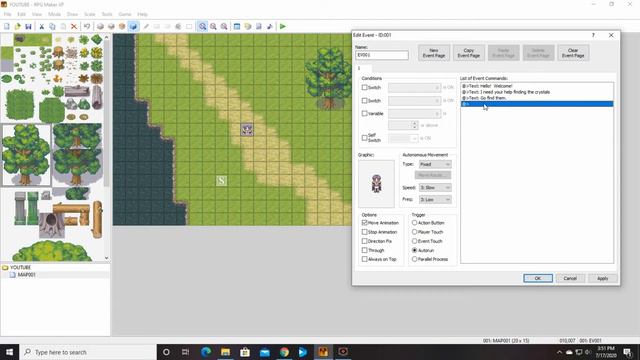Select the 'Text: Hello! Welcome!' command line
The height and width of the screenshot is (360, 640).
tap(537, 86)
